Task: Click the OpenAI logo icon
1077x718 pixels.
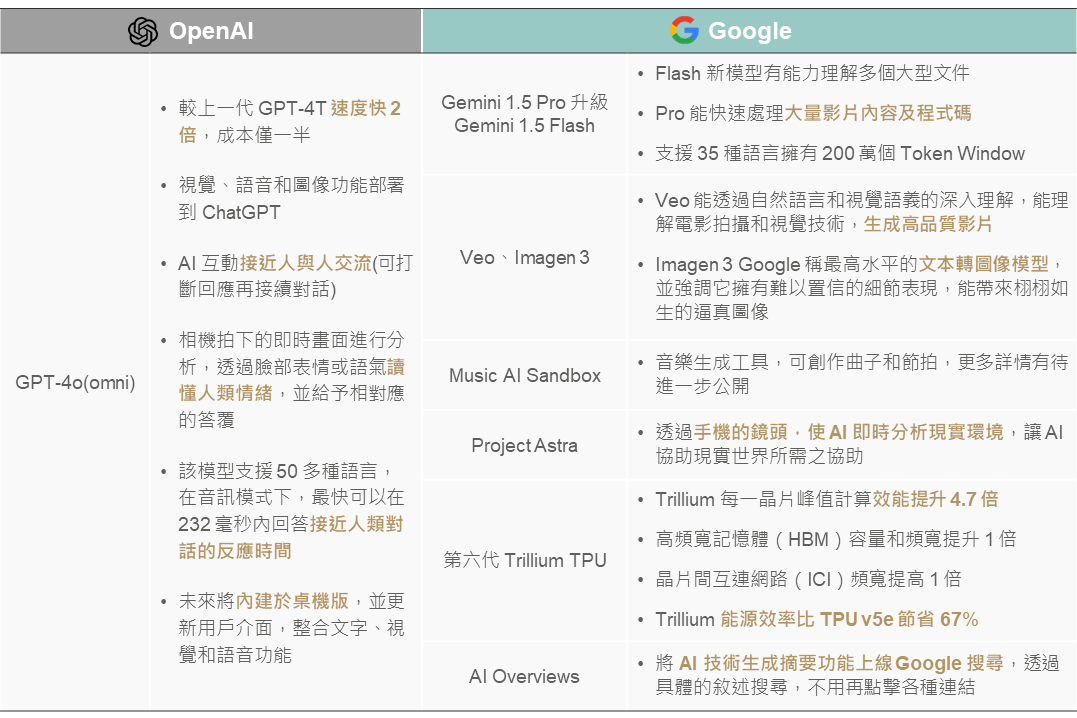Action: click(143, 32)
